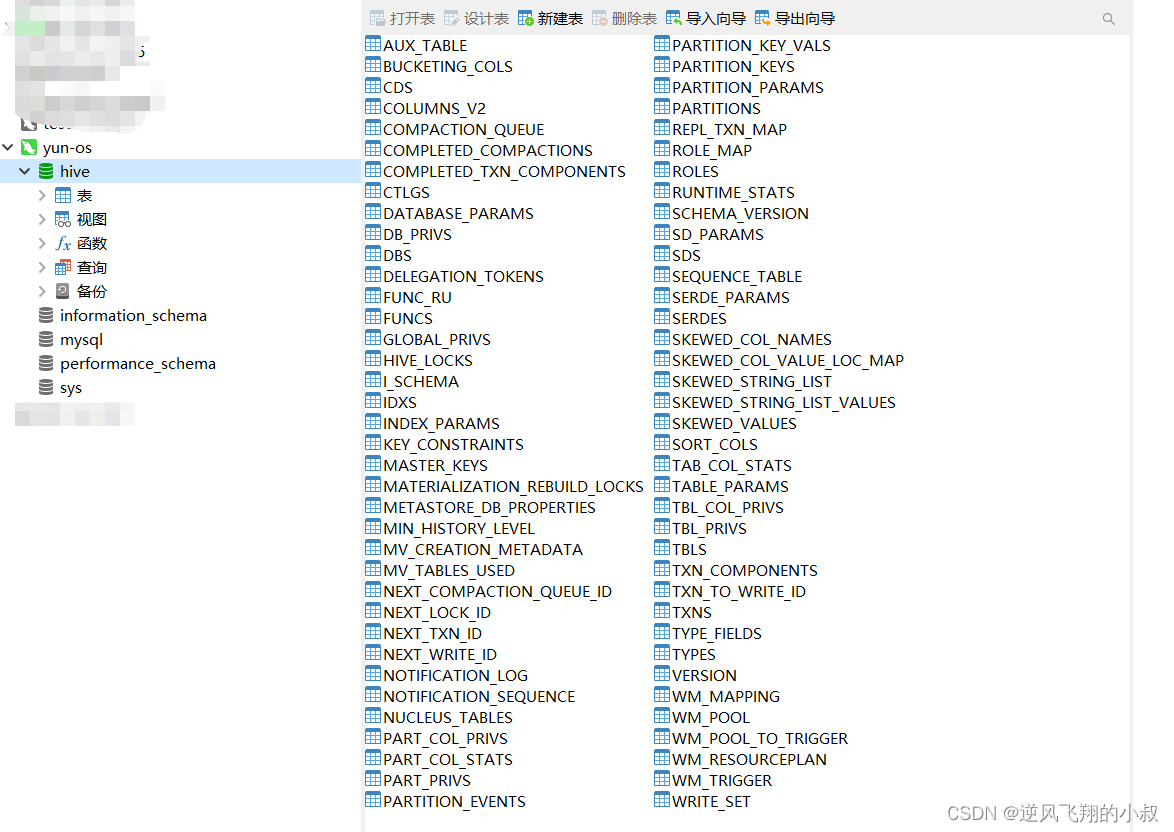Select the DELEGATION_TOKENS table name

[x=463, y=276]
